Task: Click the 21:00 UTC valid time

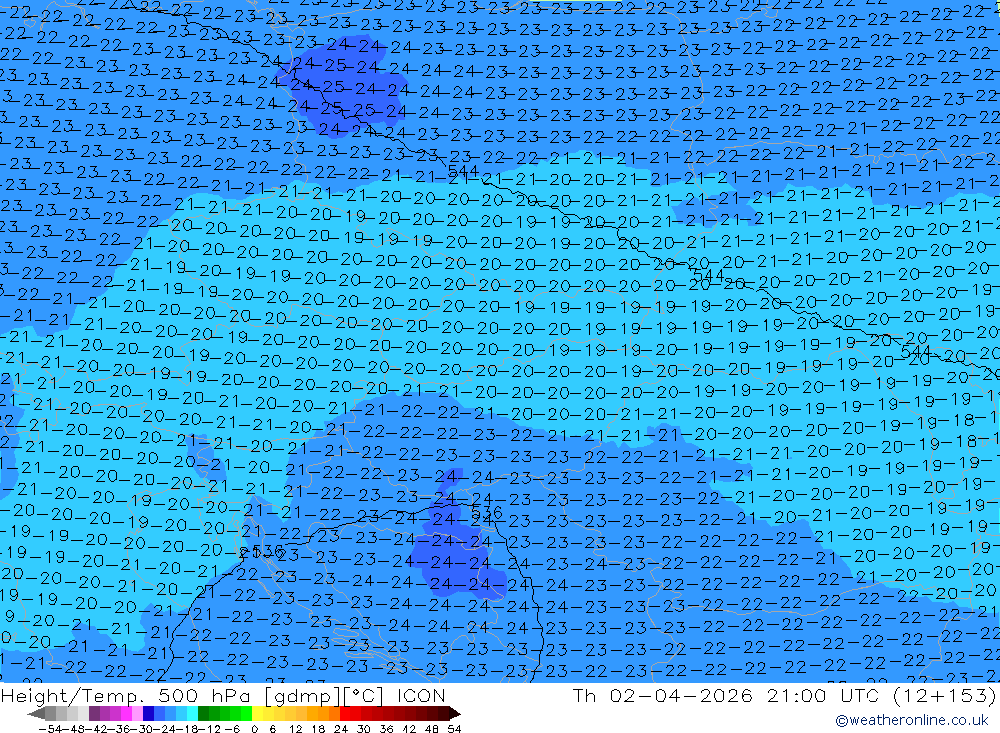Action: [825, 695]
